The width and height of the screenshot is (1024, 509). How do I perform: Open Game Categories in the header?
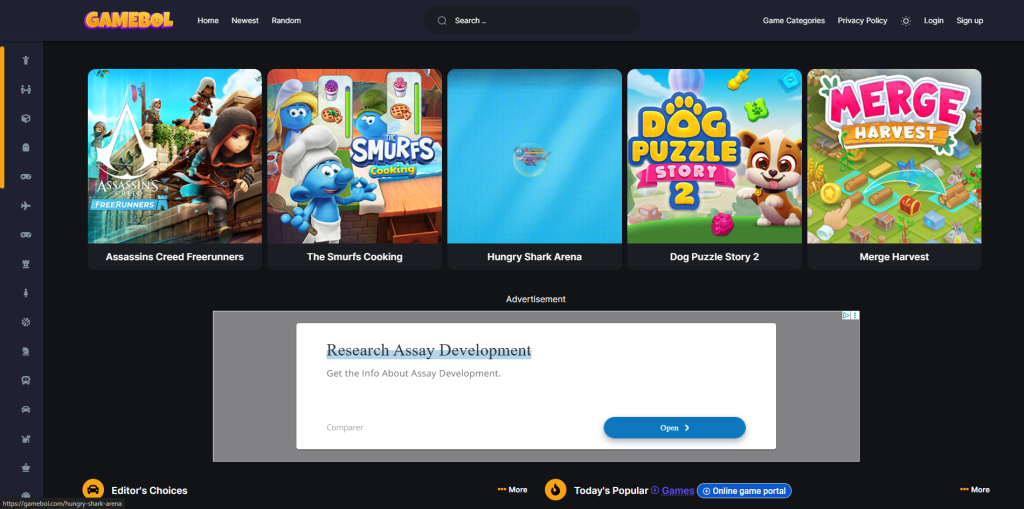point(793,20)
